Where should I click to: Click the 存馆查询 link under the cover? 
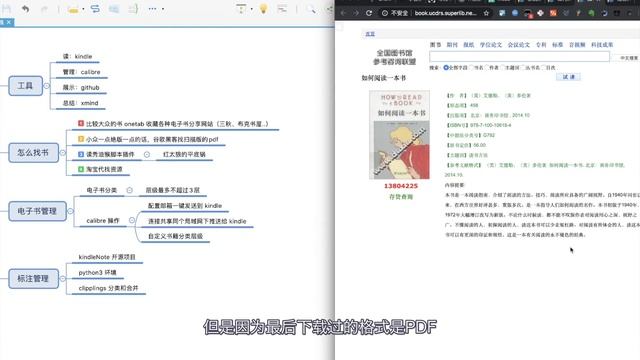[x=401, y=197]
